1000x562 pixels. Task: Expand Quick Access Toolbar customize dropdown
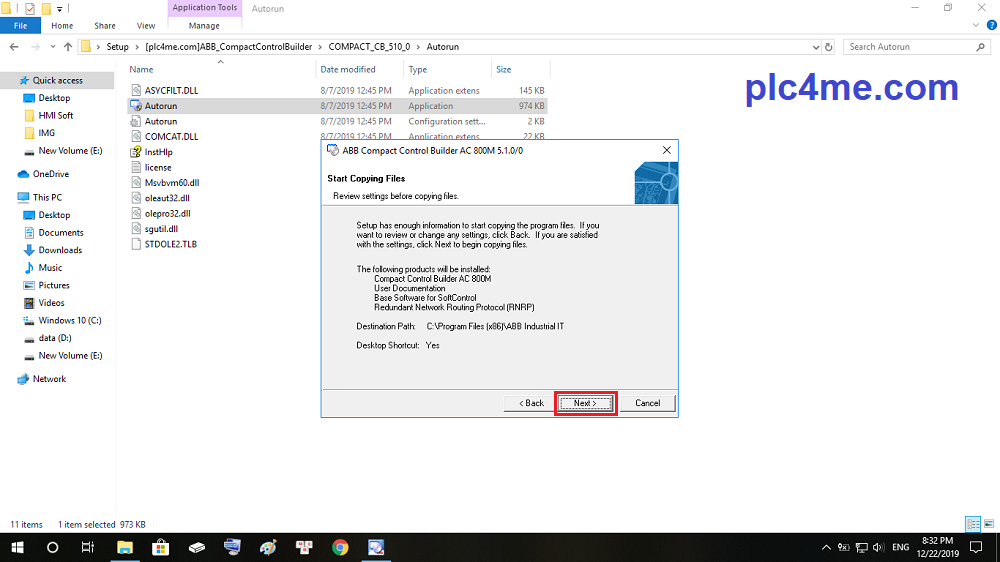coord(60,8)
